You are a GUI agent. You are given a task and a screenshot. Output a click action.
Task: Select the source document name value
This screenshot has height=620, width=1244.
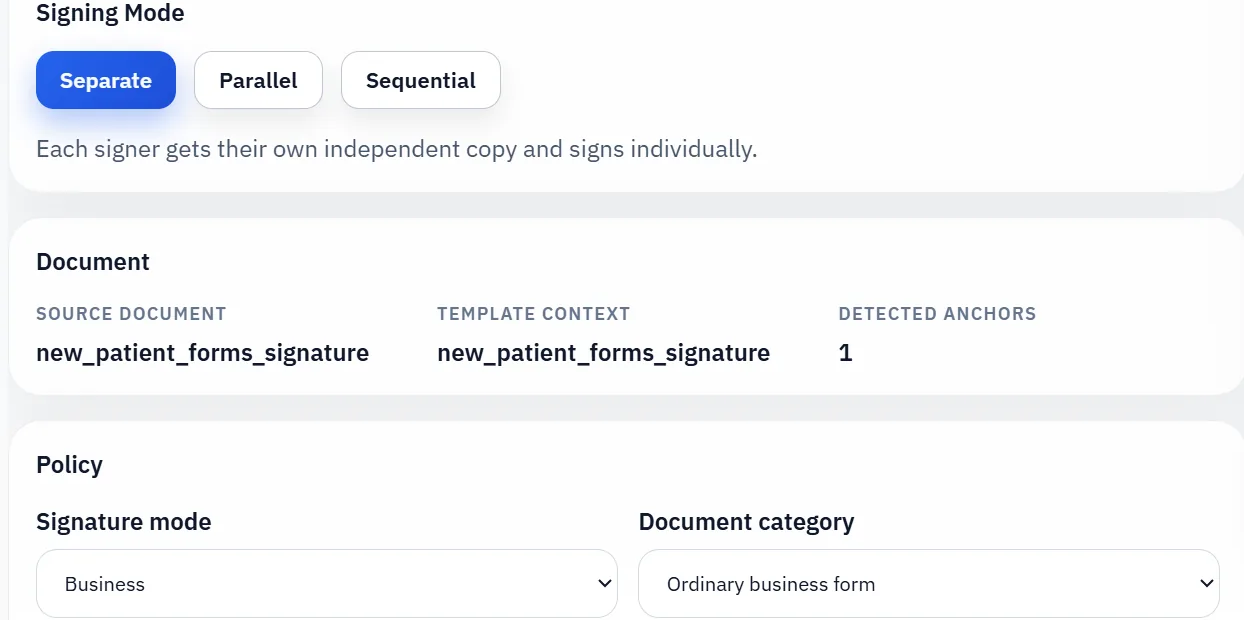click(x=202, y=353)
